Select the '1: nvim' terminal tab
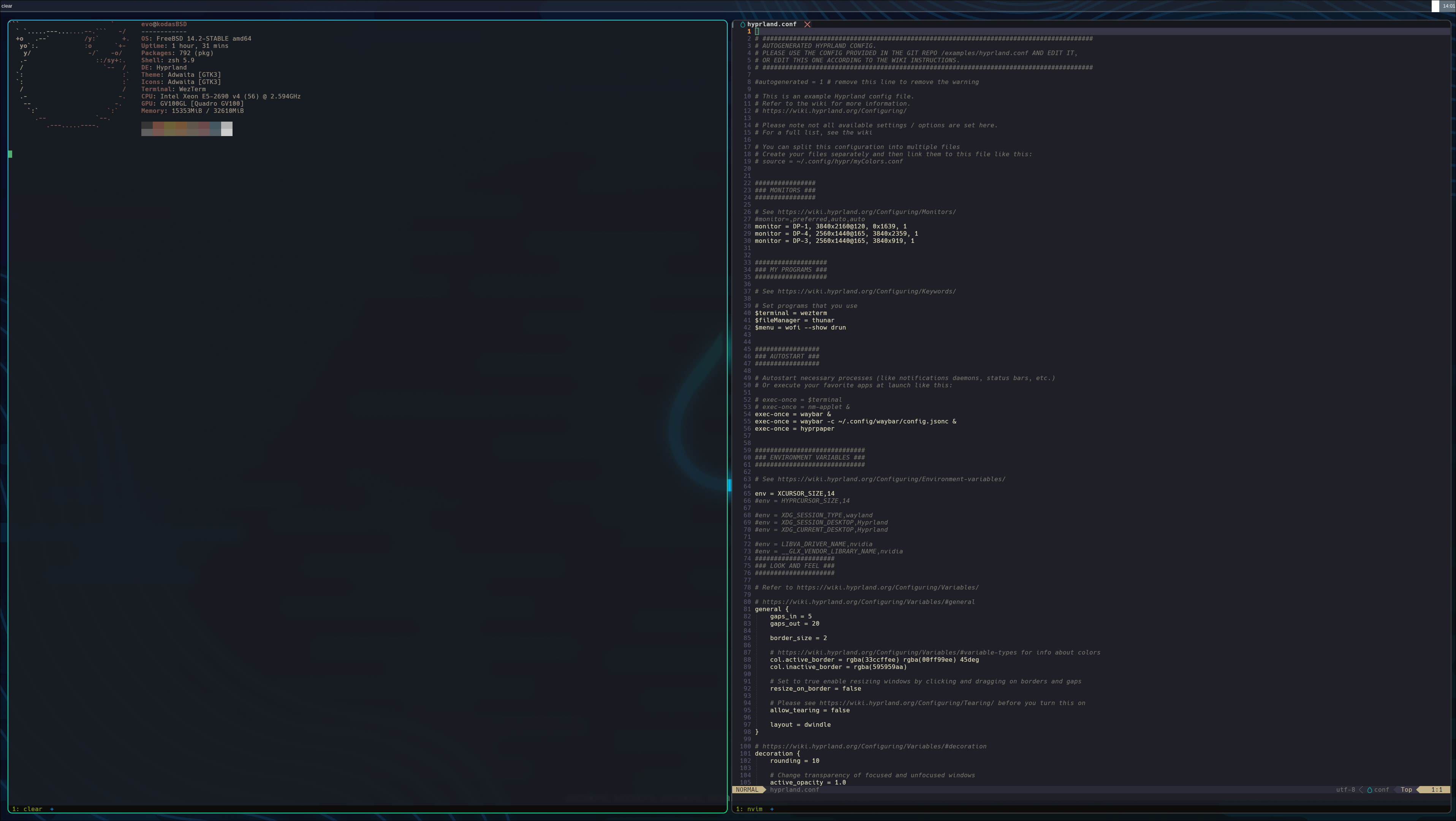The height and width of the screenshot is (821, 1456). pyautogui.click(x=749, y=809)
